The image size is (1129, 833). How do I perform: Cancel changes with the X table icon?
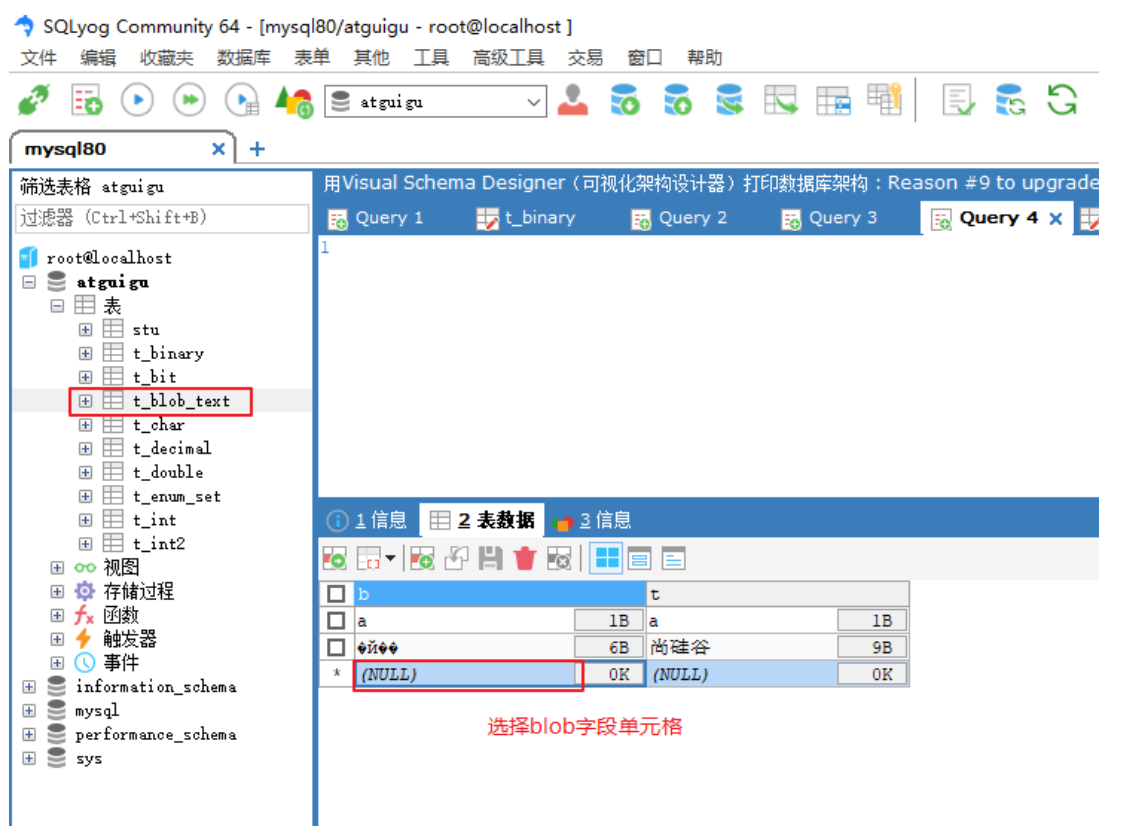point(559,559)
